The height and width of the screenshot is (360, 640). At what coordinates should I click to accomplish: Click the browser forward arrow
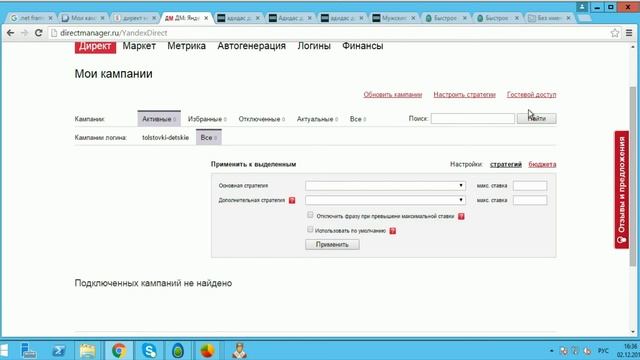pyautogui.click(x=24, y=33)
